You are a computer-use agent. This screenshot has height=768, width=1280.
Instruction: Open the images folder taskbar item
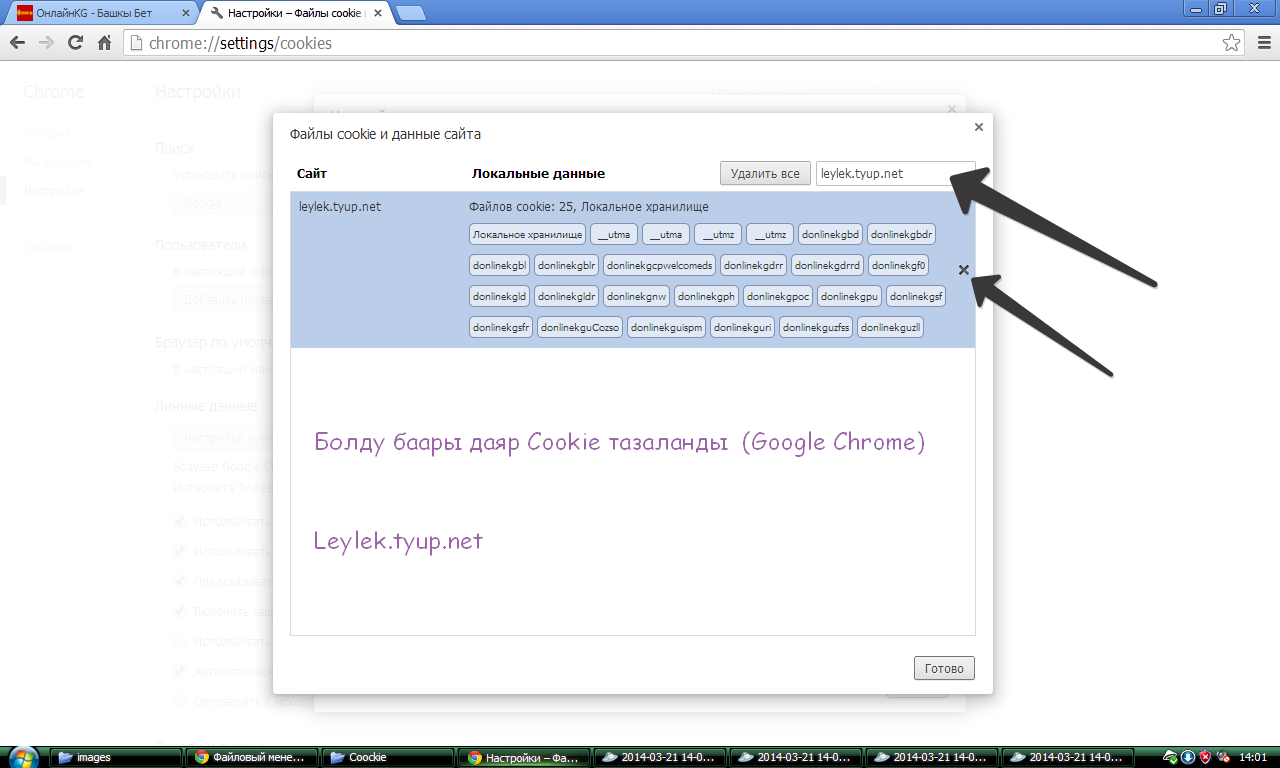click(x=116, y=757)
